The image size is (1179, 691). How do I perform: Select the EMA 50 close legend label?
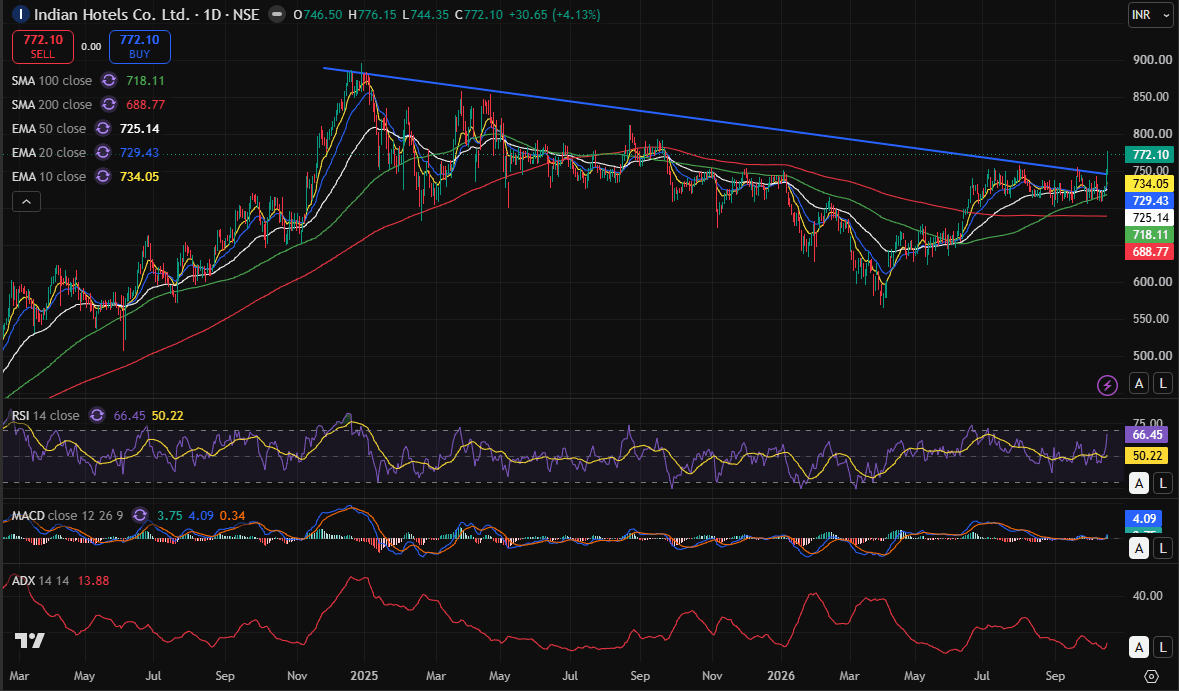pyautogui.click(x=49, y=129)
